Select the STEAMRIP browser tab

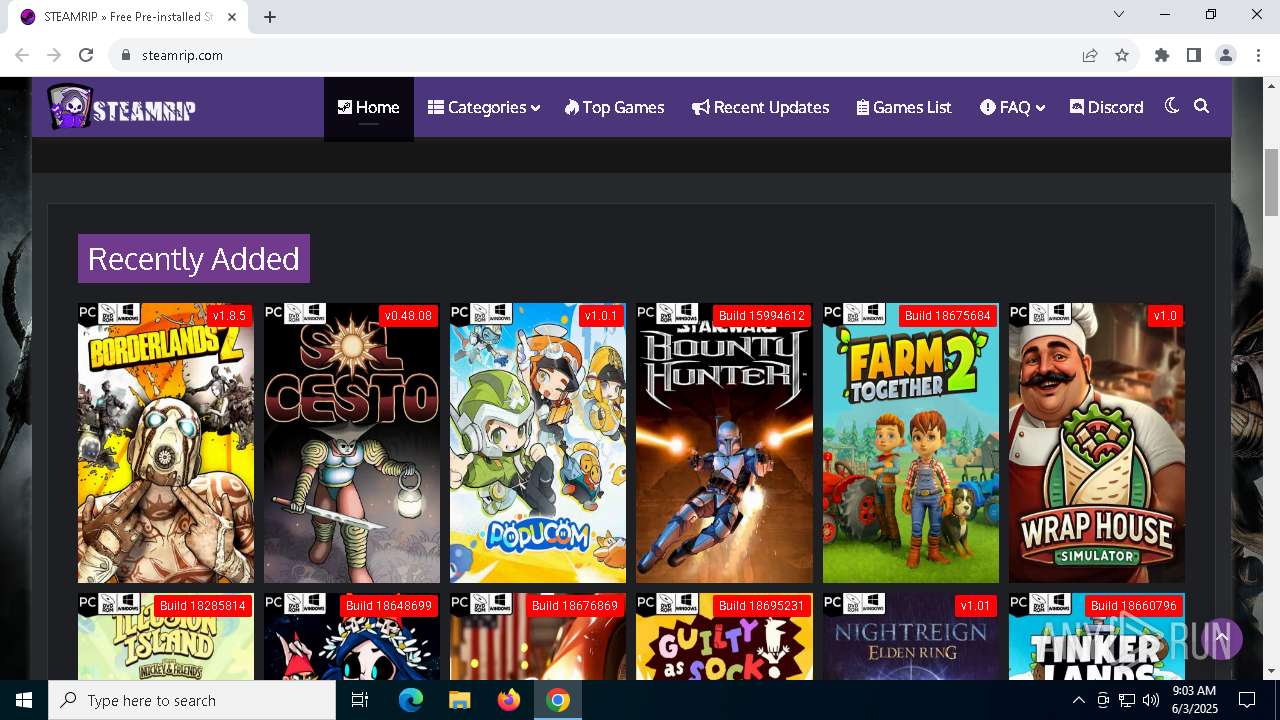pyautogui.click(x=128, y=17)
